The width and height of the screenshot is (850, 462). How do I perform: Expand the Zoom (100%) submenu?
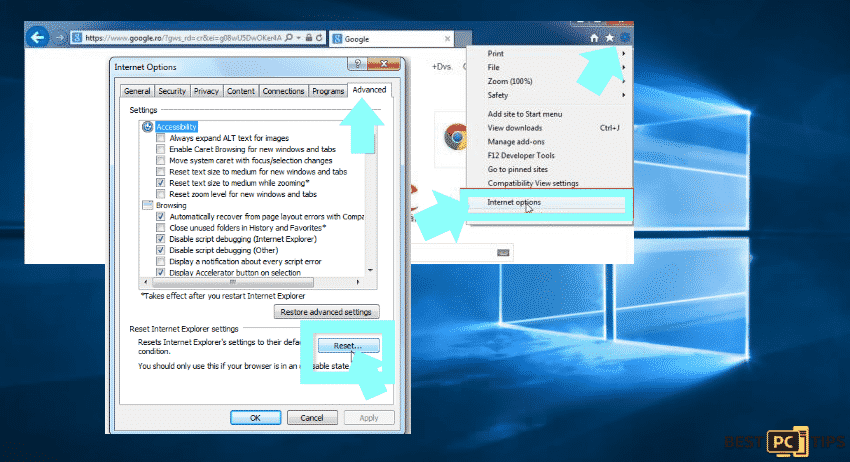coord(551,81)
